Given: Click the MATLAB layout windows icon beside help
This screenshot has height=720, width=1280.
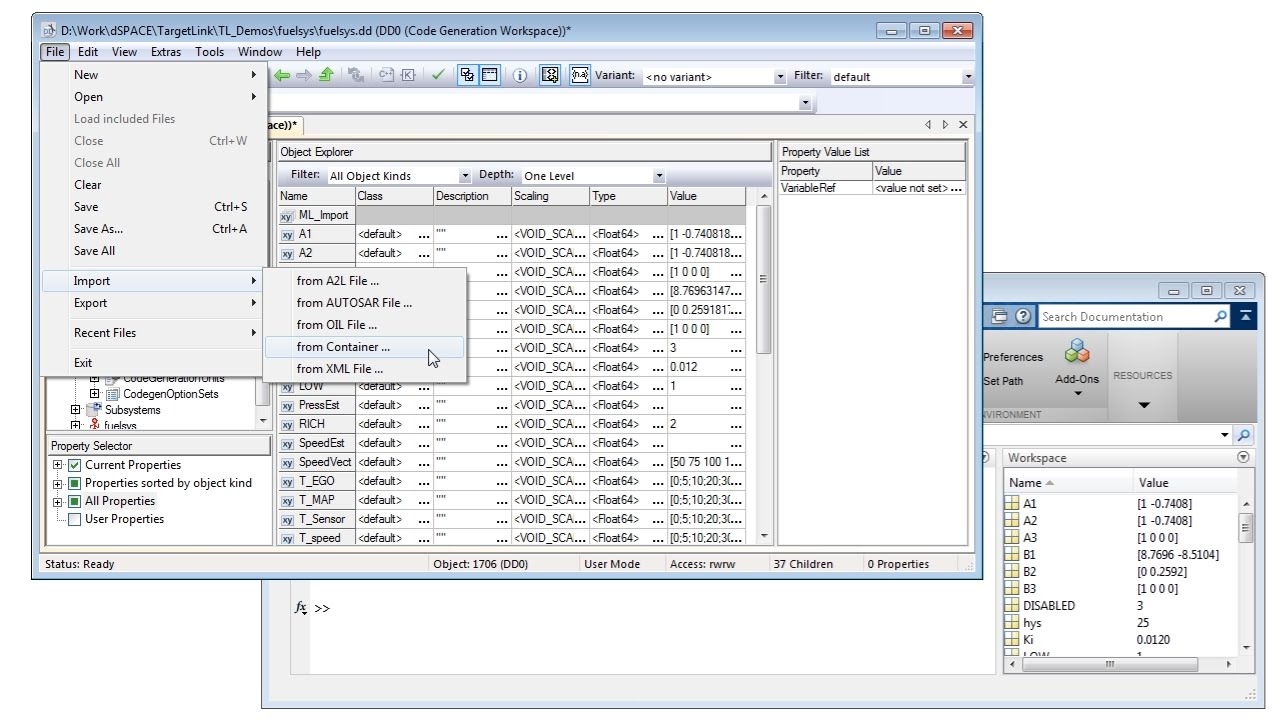Looking at the screenshot, I should 999,316.
